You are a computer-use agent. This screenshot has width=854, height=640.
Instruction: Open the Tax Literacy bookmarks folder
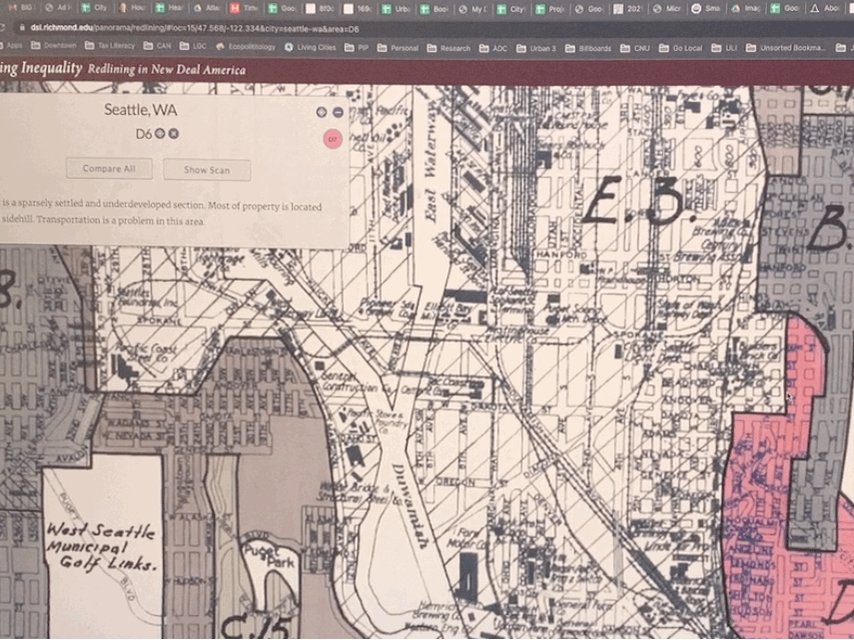110,46
